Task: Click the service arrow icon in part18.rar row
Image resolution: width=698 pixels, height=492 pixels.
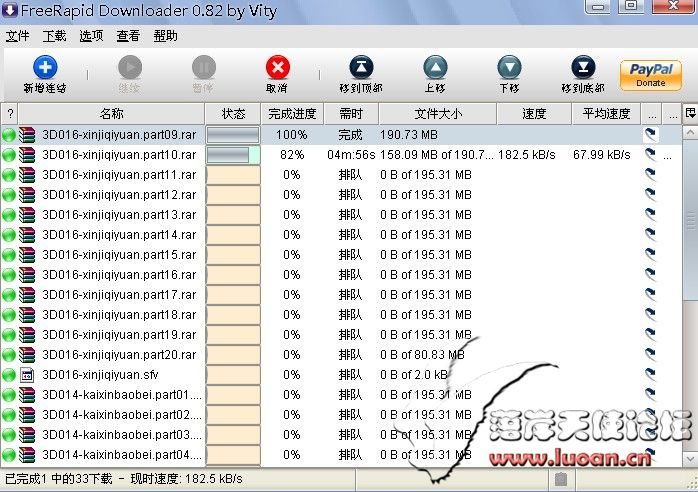Action: (650, 315)
